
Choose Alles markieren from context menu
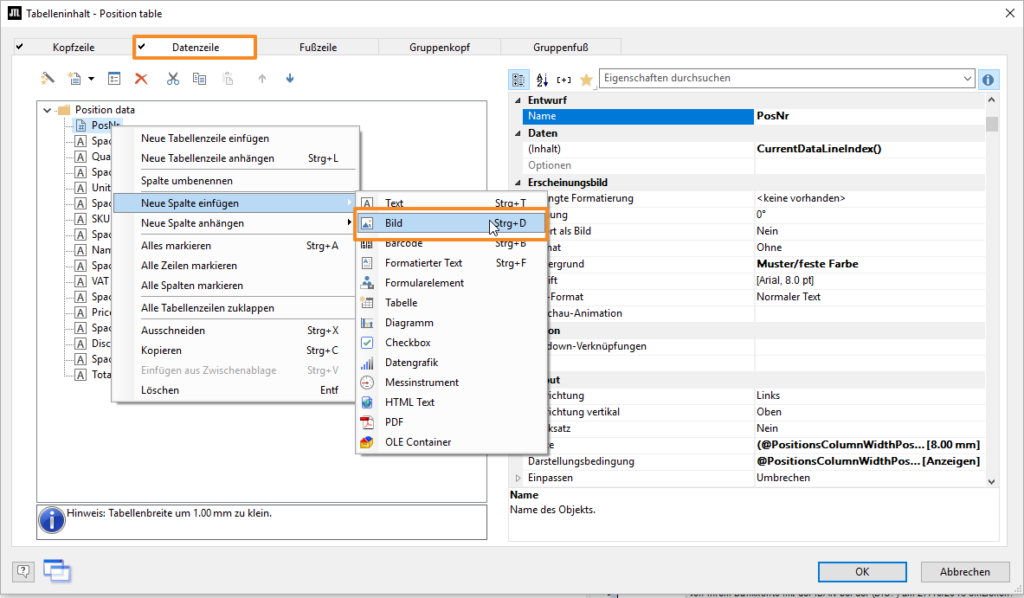(176, 245)
